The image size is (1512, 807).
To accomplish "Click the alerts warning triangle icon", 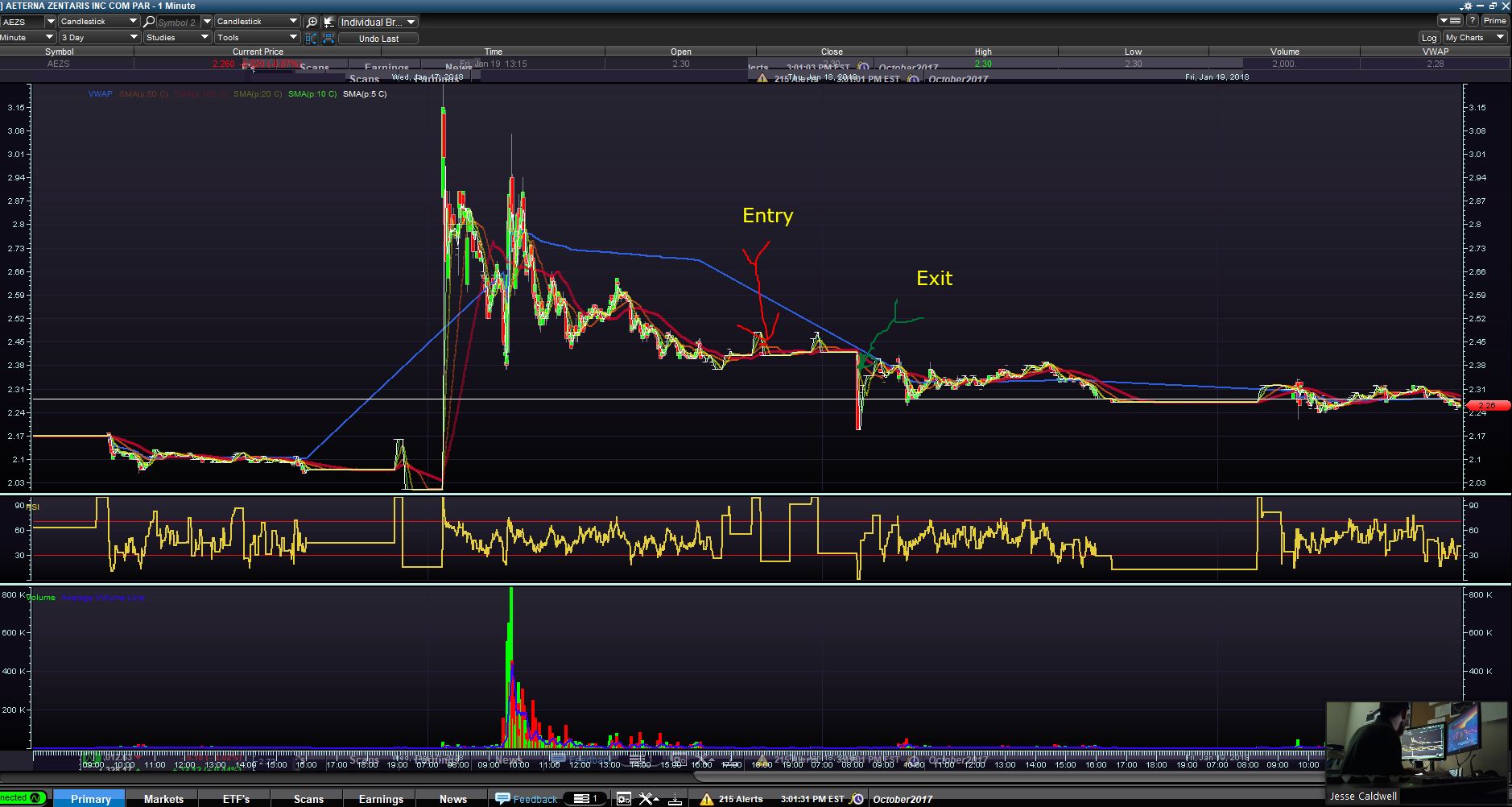I will click(706, 799).
